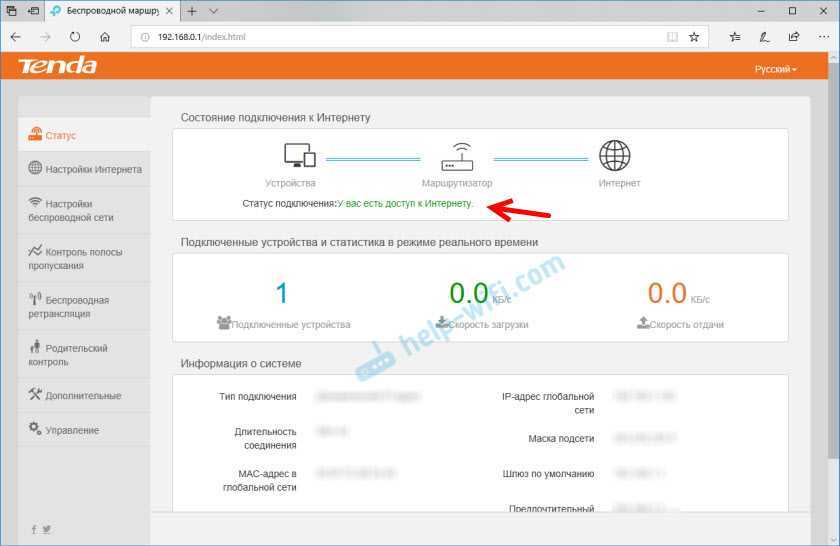
Task: Click the Маршрутизатор router icon
Action: [x=457, y=157]
